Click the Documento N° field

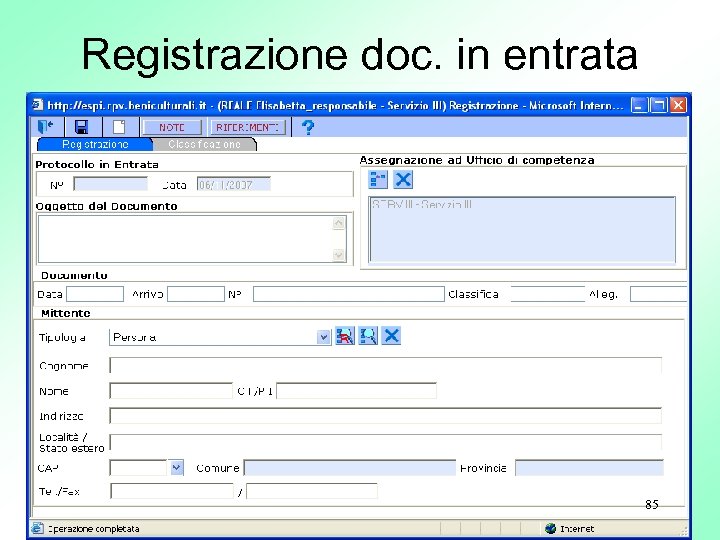pyautogui.click(x=349, y=294)
